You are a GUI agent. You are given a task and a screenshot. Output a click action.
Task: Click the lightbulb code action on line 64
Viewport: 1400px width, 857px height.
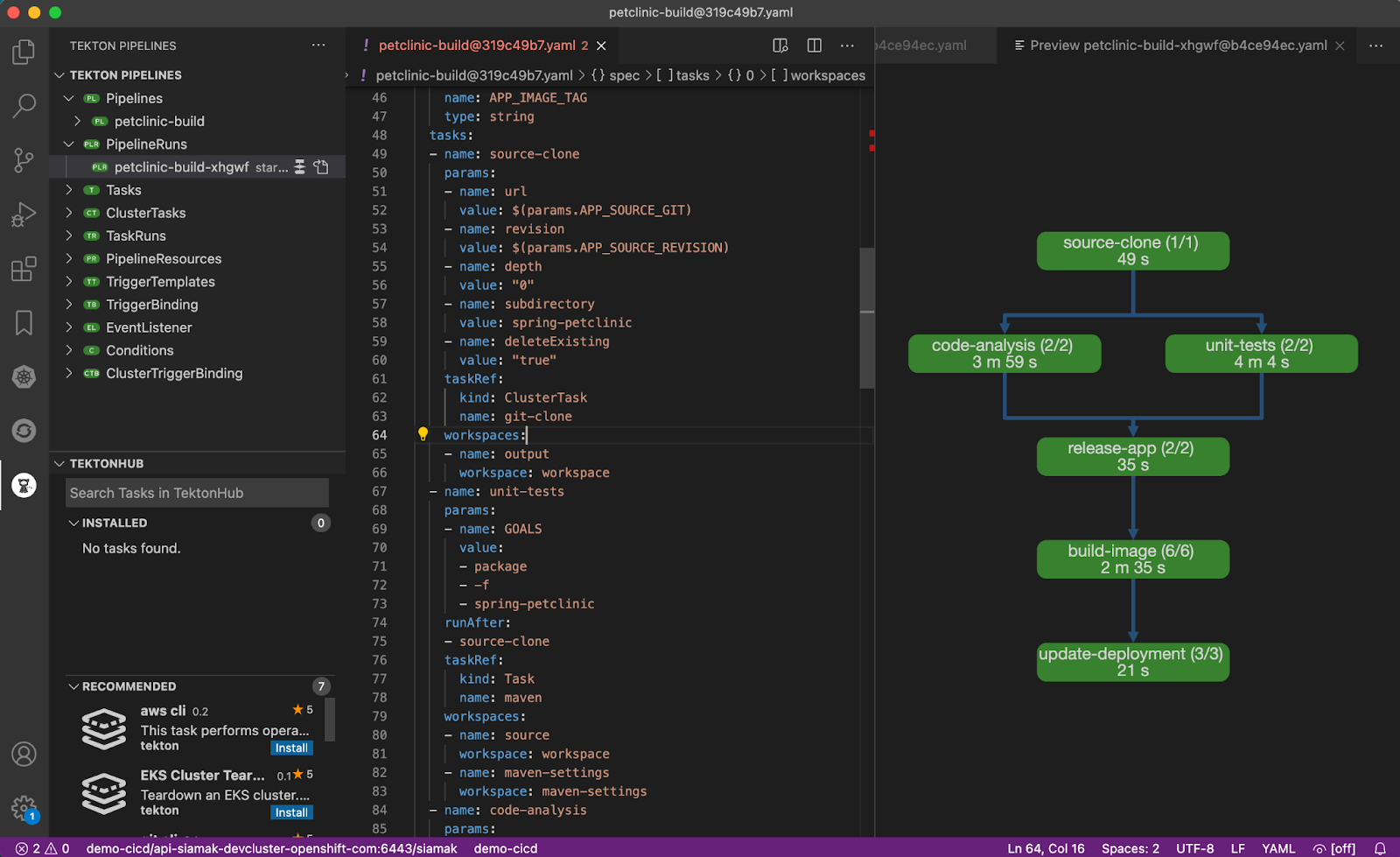click(x=423, y=434)
